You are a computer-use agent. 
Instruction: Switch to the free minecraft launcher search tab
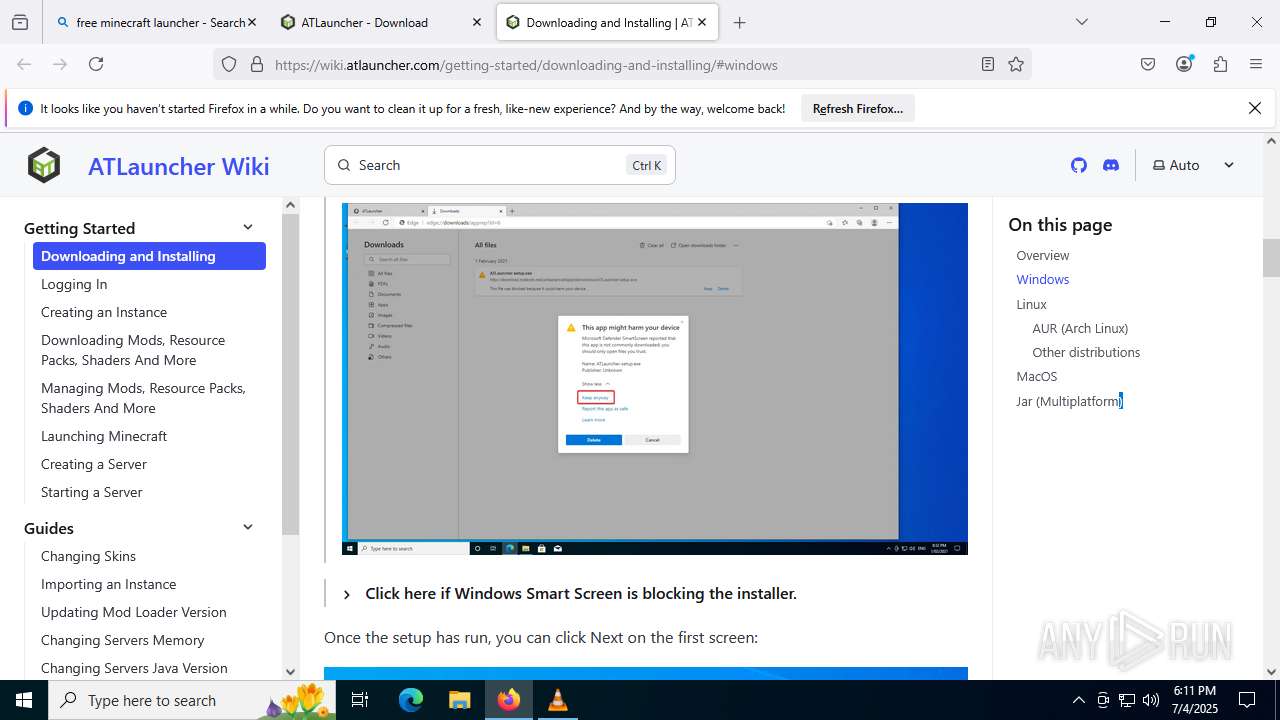click(150, 22)
